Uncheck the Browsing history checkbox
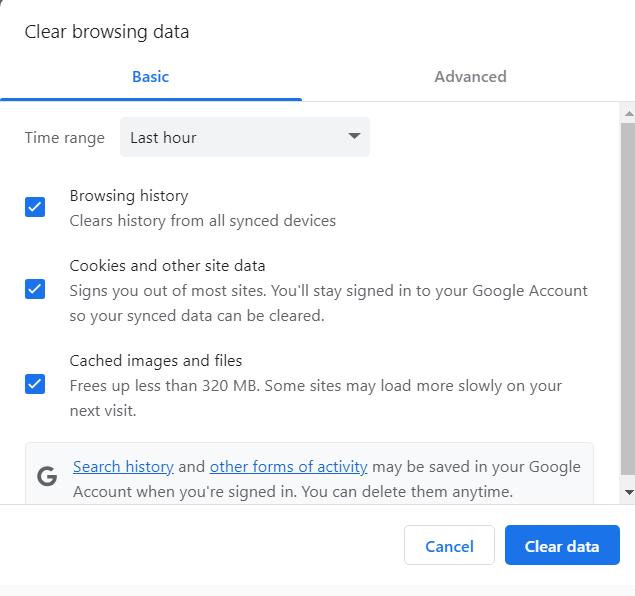This screenshot has width=635, height=596. (35, 207)
